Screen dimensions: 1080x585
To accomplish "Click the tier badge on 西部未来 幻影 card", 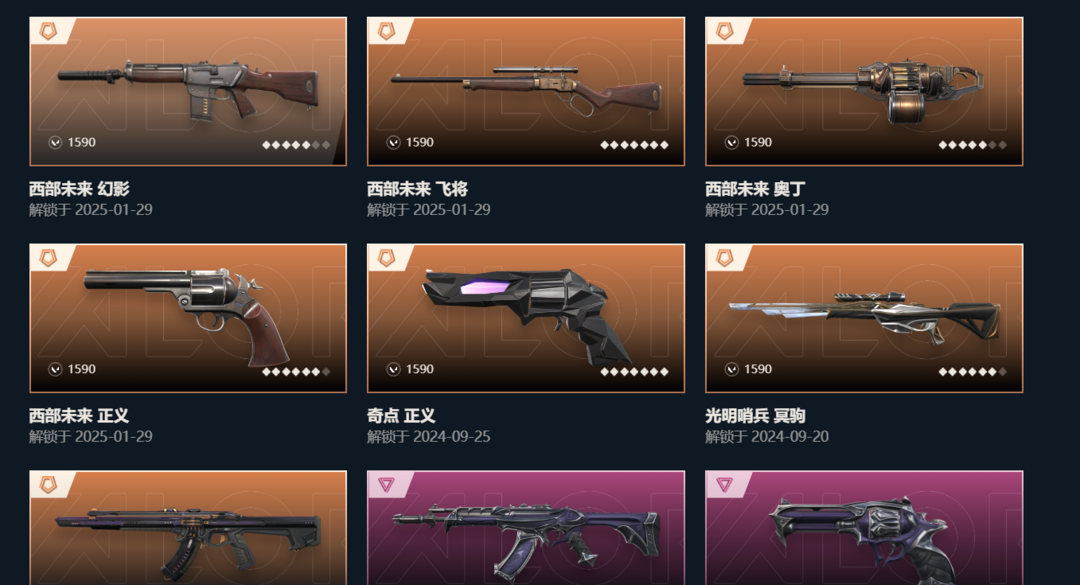I will click(48, 31).
